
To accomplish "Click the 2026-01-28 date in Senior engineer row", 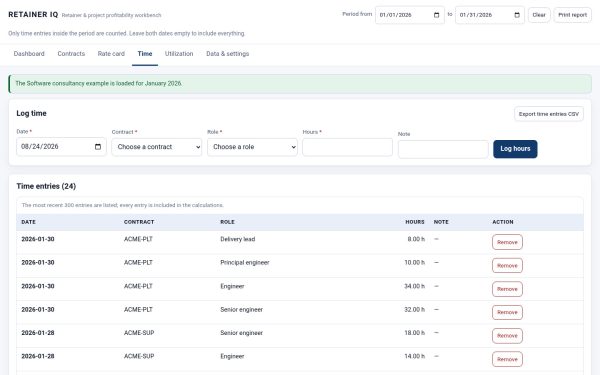I will click(x=38, y=333).
